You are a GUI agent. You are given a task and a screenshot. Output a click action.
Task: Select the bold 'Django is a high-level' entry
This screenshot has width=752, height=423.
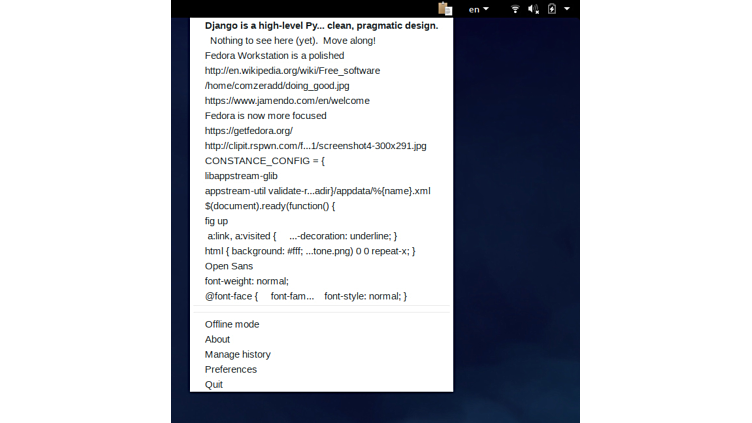tap(321, 25)
